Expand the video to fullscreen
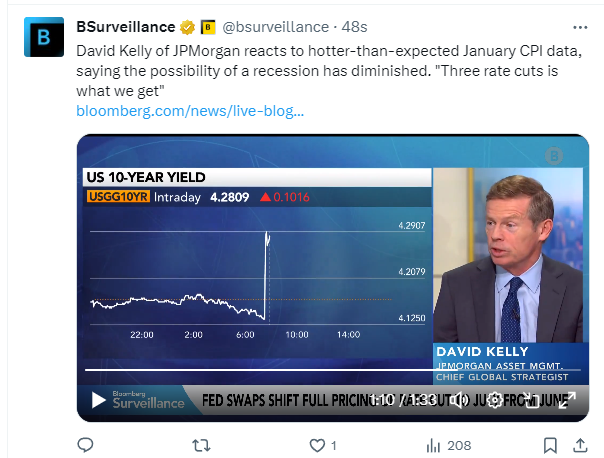Viewport: 604px width, 458px height. tap(566, 400)
